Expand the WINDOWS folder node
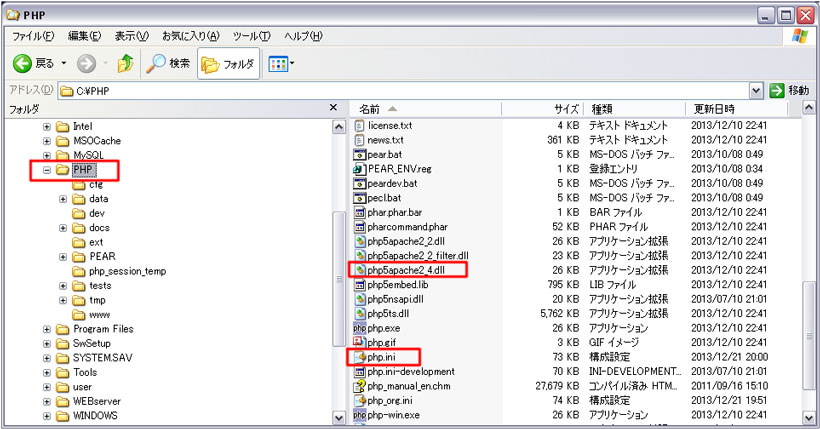The height and width of the screenshot is (429, 820). [x=47, y=416]
